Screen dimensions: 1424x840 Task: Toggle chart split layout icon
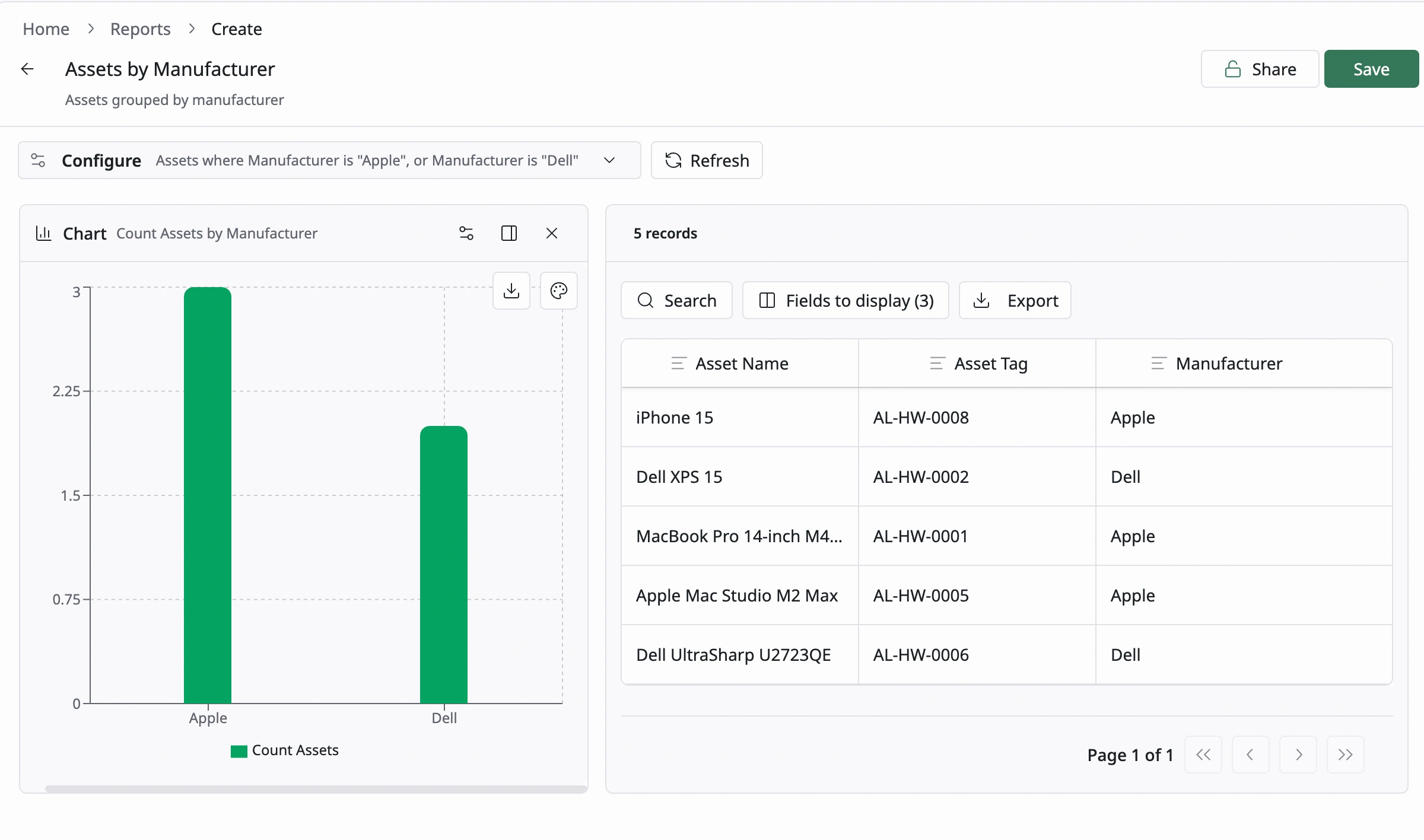coord(509,233)
